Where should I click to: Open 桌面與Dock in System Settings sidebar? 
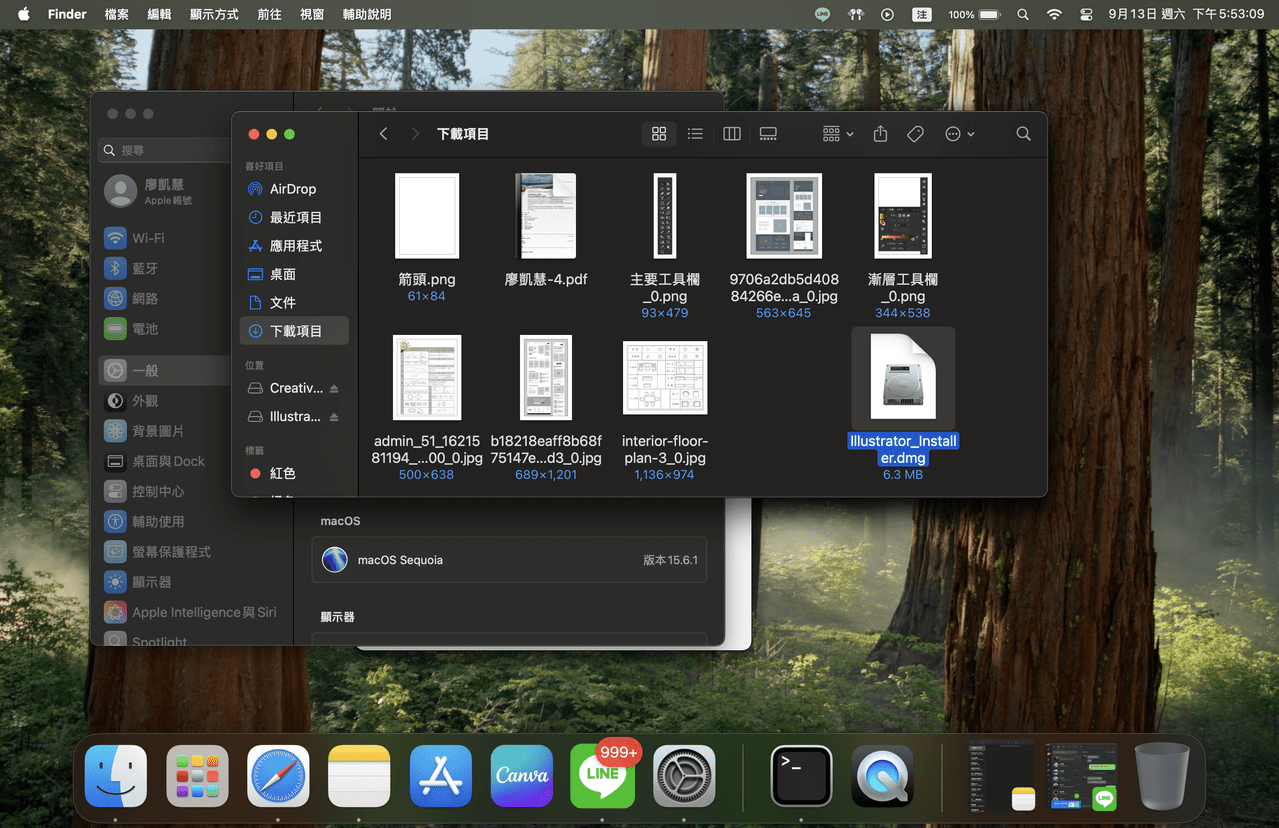(166, 461)
